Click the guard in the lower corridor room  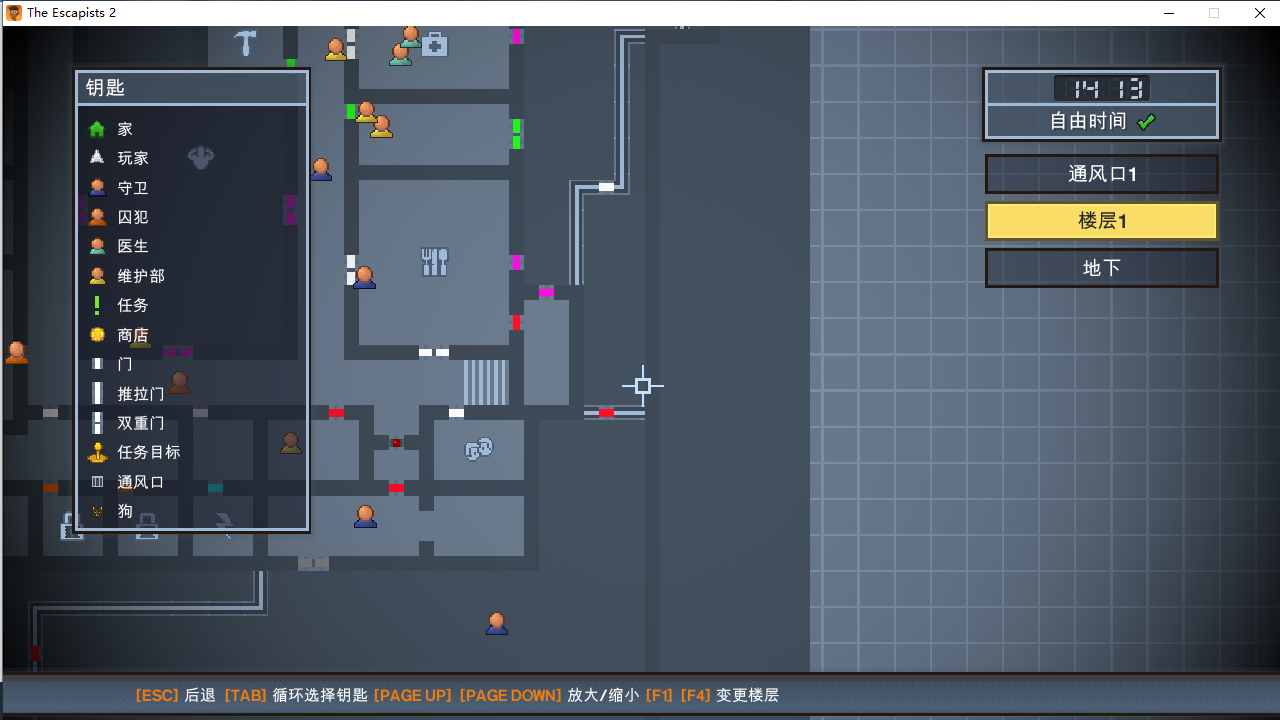(365, 516)
